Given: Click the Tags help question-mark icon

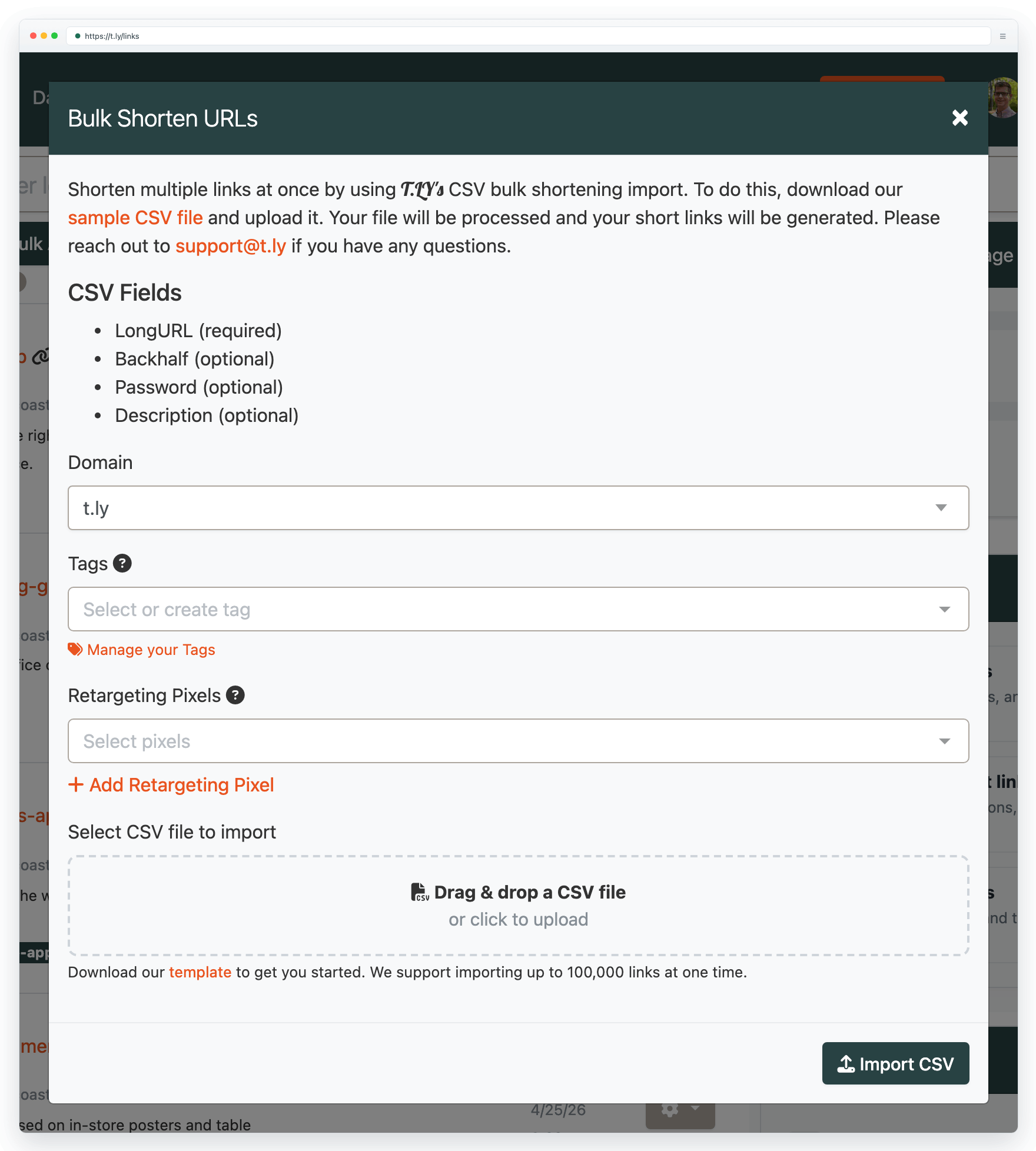Looking at the screenshot, I should coord(122,563).
